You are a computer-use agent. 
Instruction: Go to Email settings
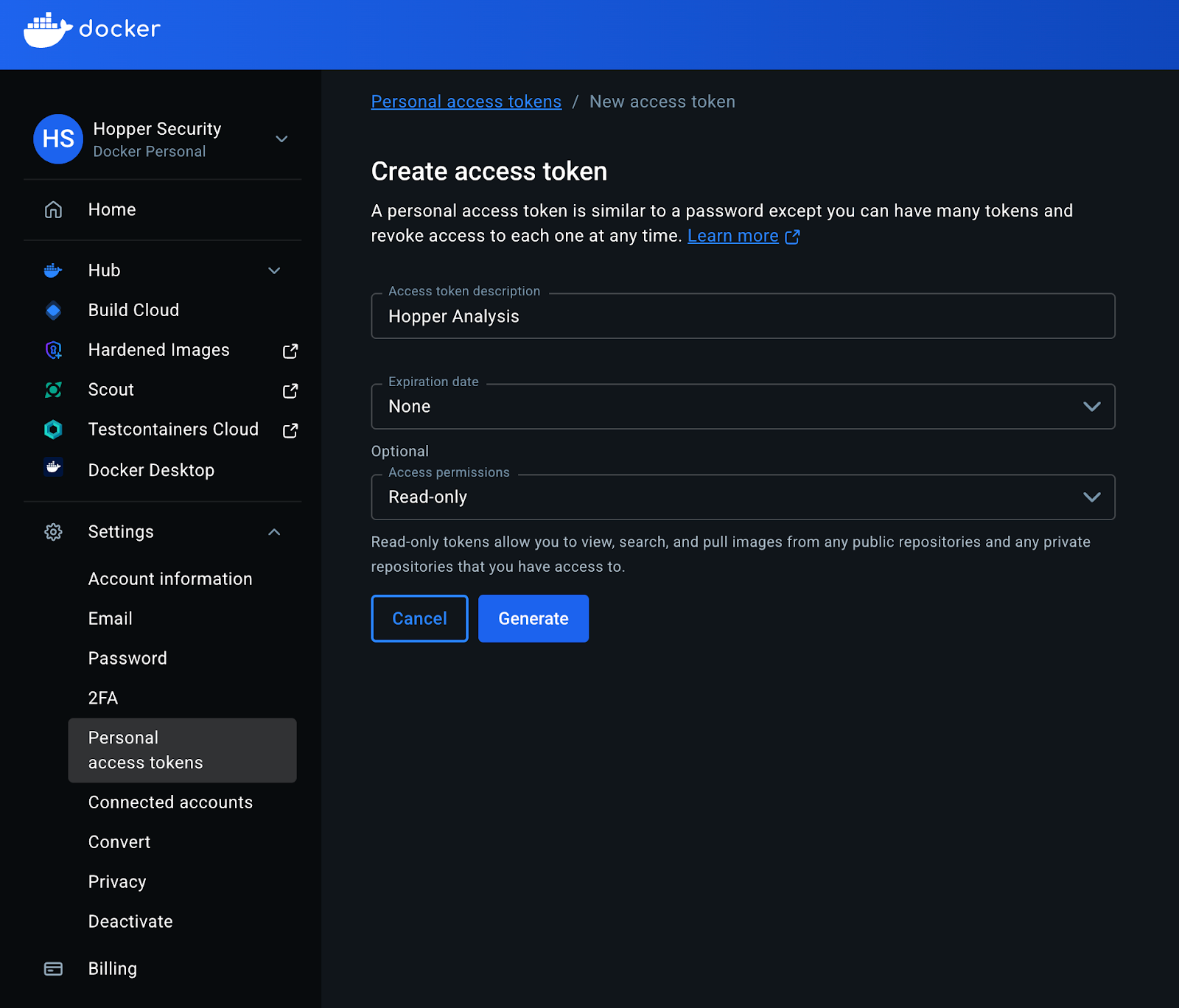[x=111, y=619]
